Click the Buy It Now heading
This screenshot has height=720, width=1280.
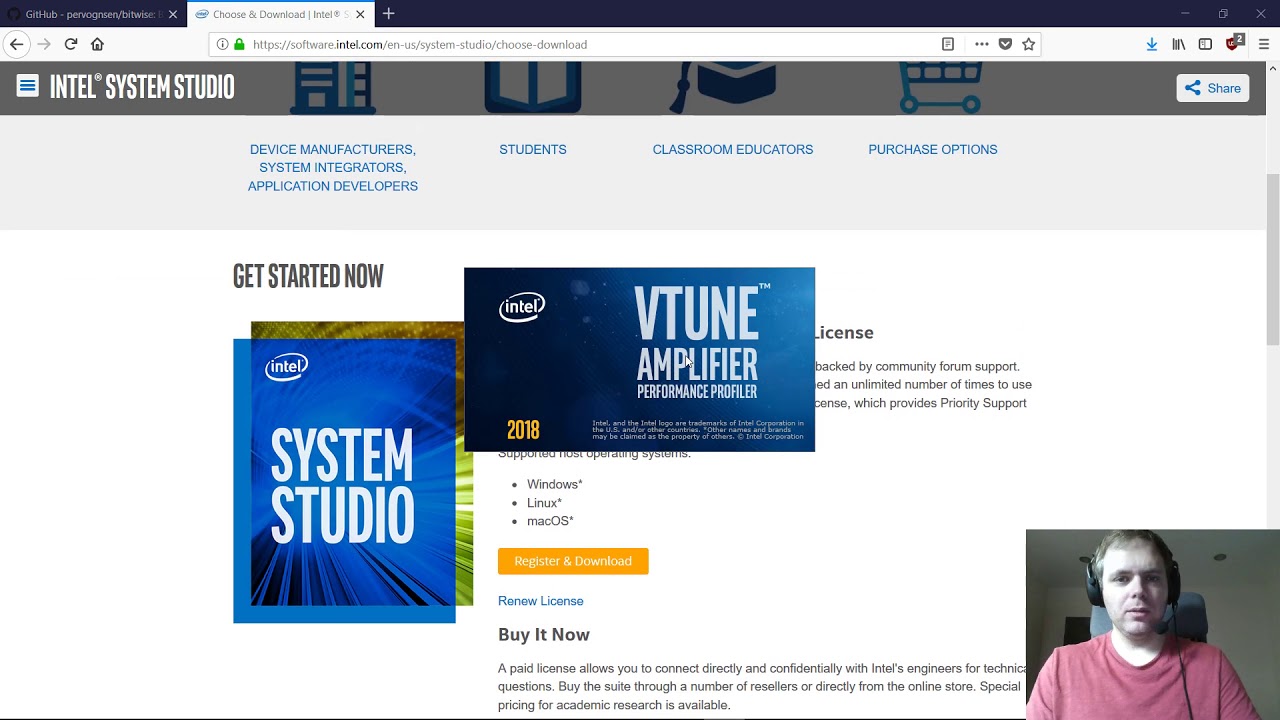(544, 634)
